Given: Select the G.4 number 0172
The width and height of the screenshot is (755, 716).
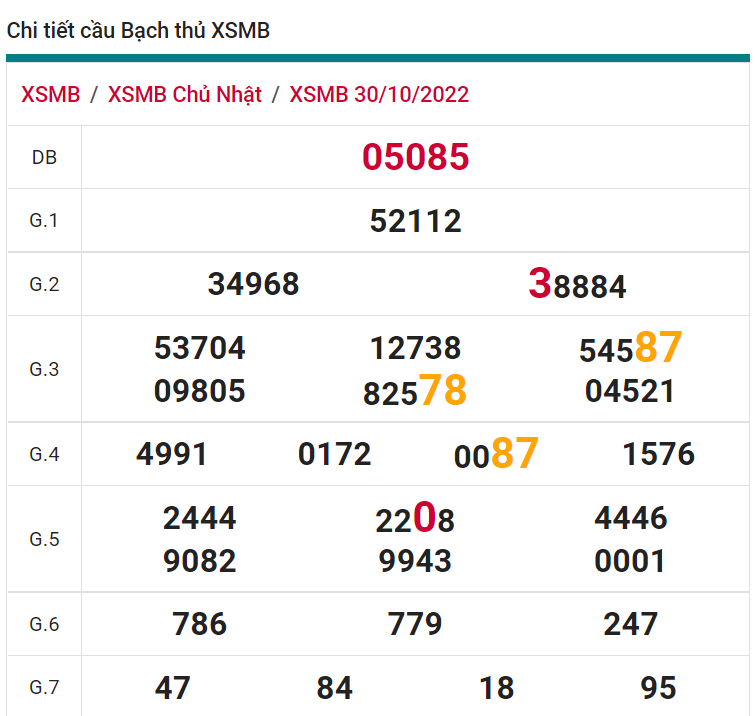Looking at the screenshot, I should [x=335, y=454].
